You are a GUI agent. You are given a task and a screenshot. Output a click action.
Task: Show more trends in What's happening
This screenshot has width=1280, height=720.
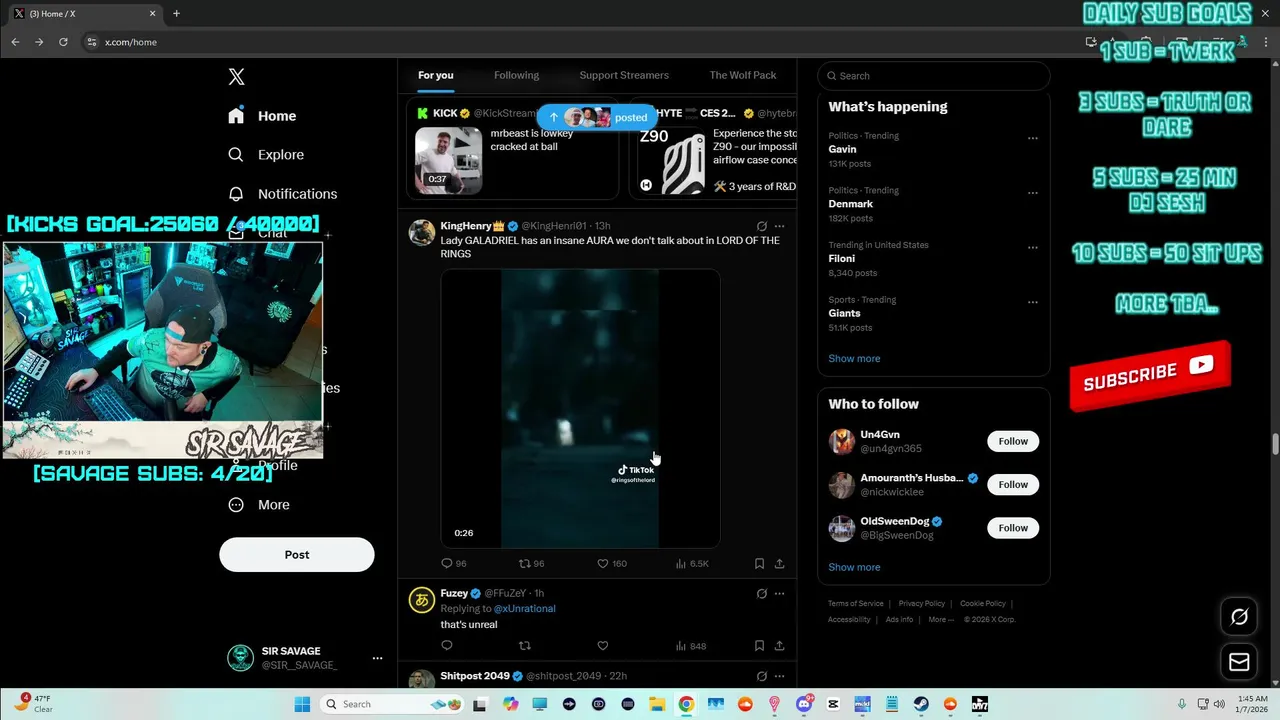[854, 358]
